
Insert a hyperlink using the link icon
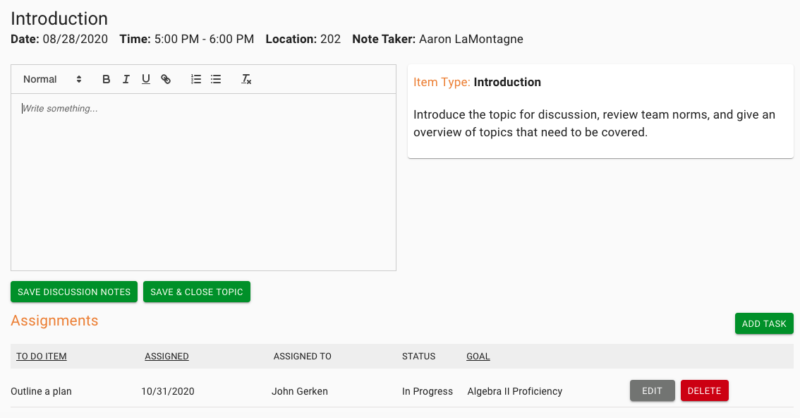click(x=166, y=79)
